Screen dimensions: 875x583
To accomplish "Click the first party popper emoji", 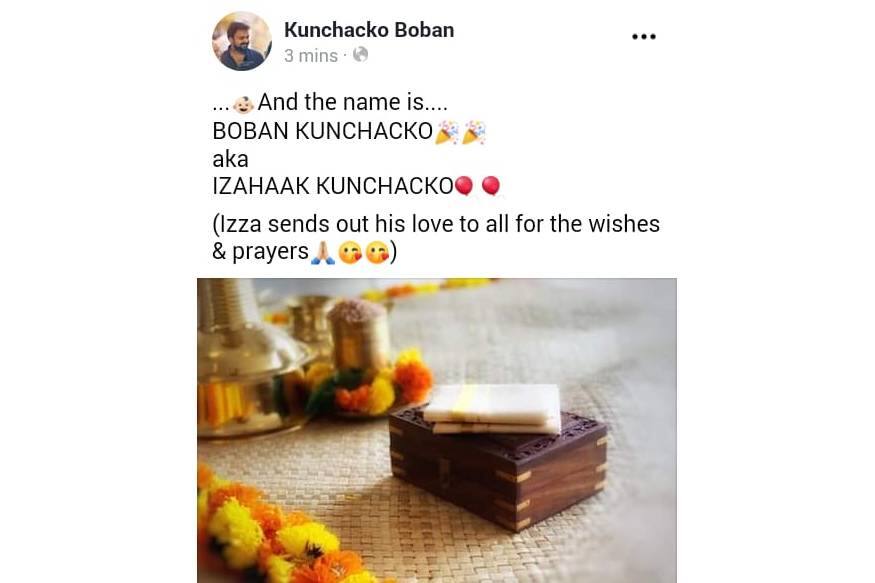I will [x=446, y=133].
